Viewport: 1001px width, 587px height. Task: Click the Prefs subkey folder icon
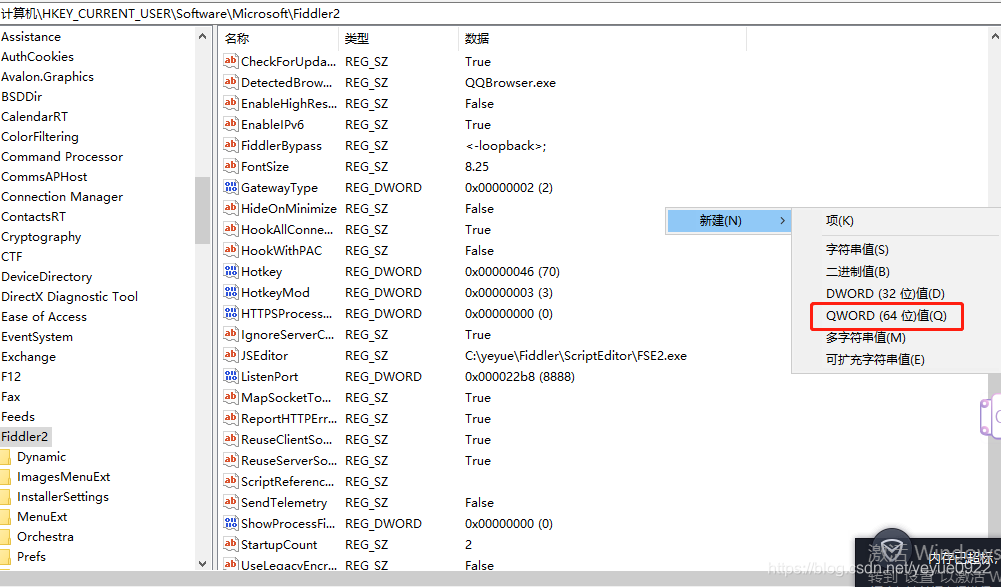pos(6,557)
